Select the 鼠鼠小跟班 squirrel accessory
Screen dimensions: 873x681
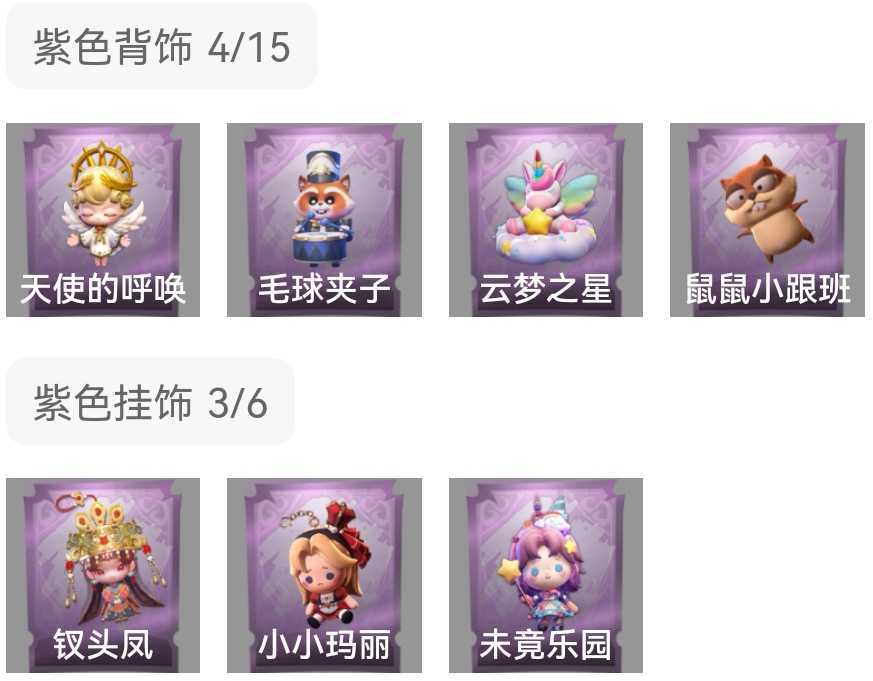click(767, 220)
